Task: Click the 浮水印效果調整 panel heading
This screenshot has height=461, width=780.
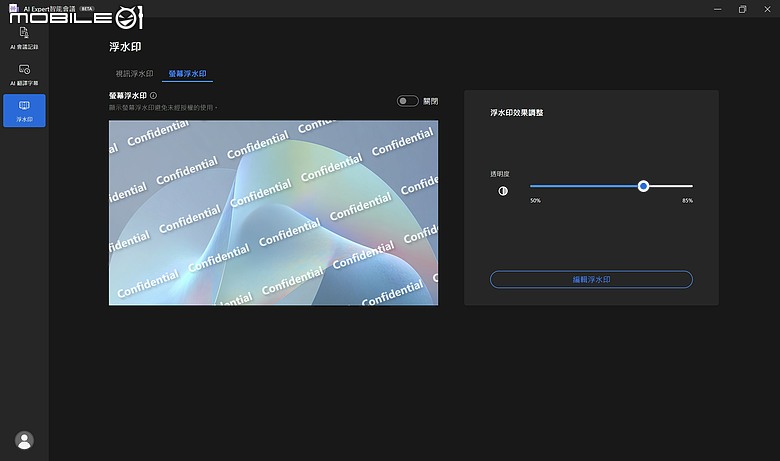Action: click(x=516, y=113)
